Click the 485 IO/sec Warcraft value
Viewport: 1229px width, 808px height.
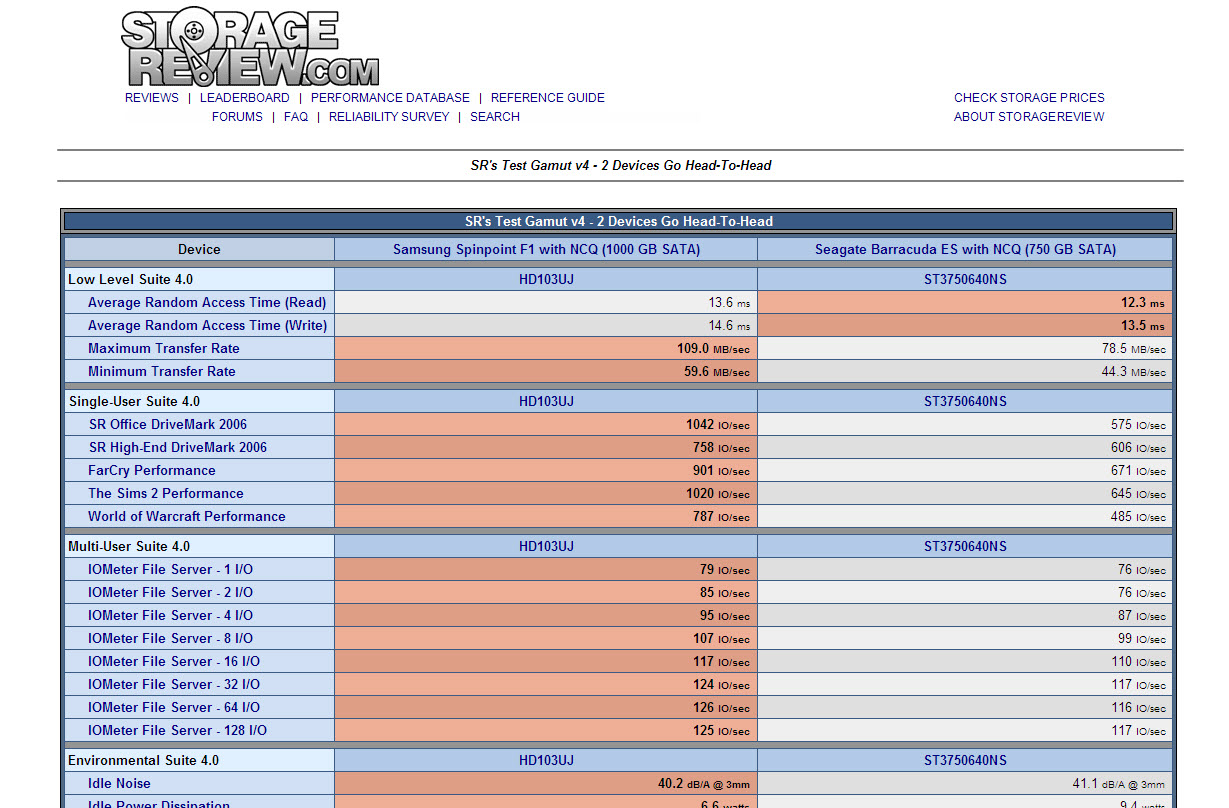click(x=1138, y=517)
